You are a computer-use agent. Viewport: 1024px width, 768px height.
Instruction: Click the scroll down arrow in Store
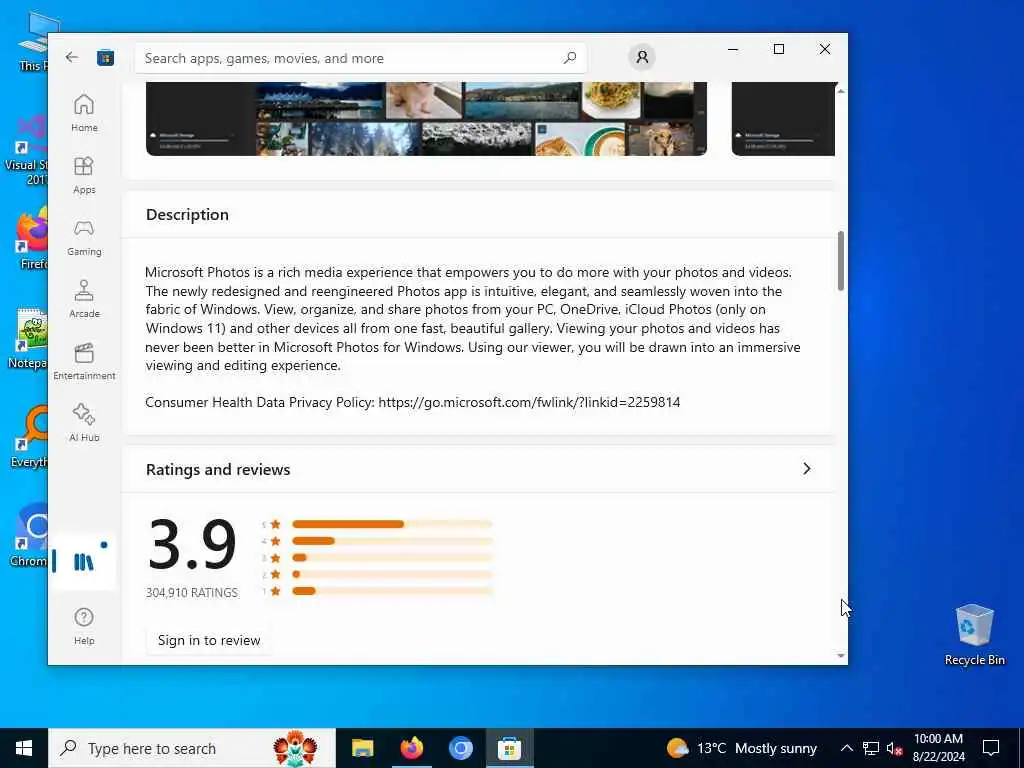(840, 656)
